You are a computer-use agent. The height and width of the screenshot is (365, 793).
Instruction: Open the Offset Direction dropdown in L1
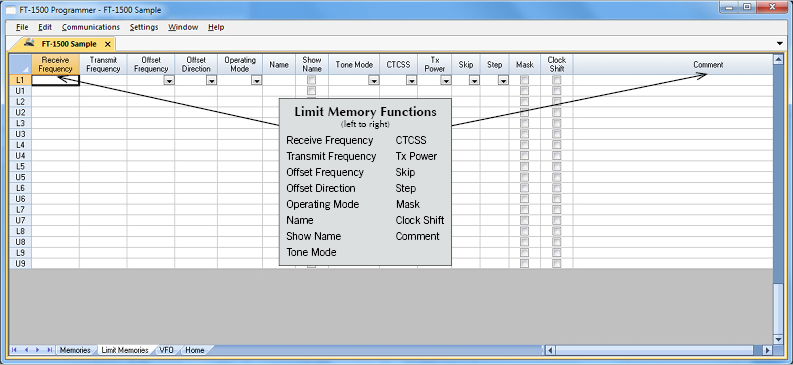click(211, 80)
